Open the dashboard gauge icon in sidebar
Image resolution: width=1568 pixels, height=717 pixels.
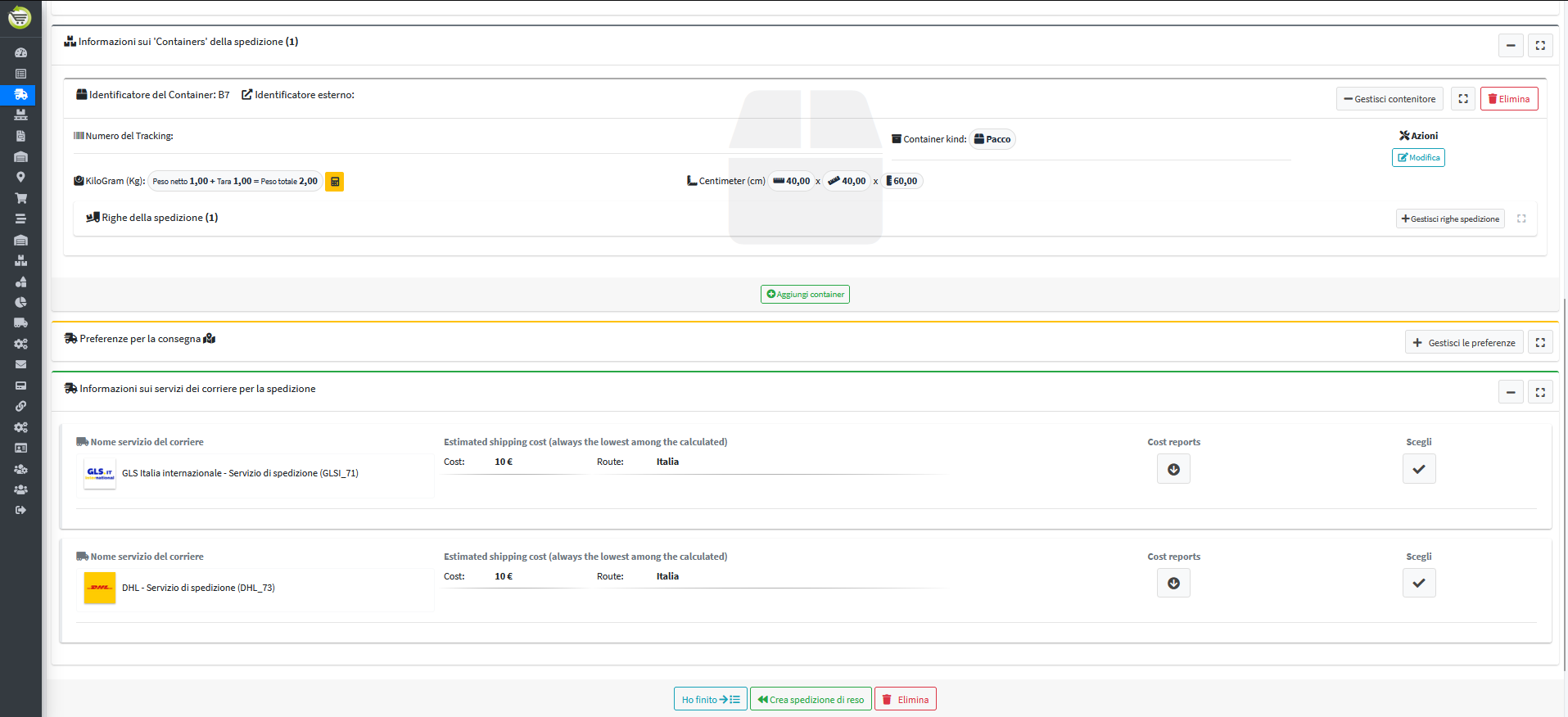[x=20, y=52]
